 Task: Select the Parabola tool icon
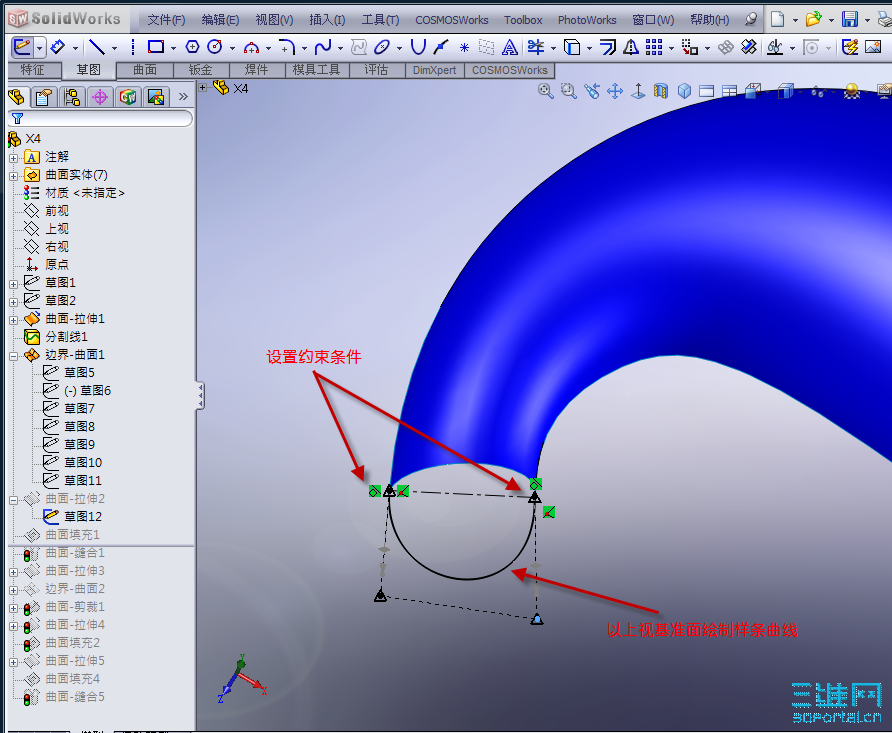click(x=418, y=47)
